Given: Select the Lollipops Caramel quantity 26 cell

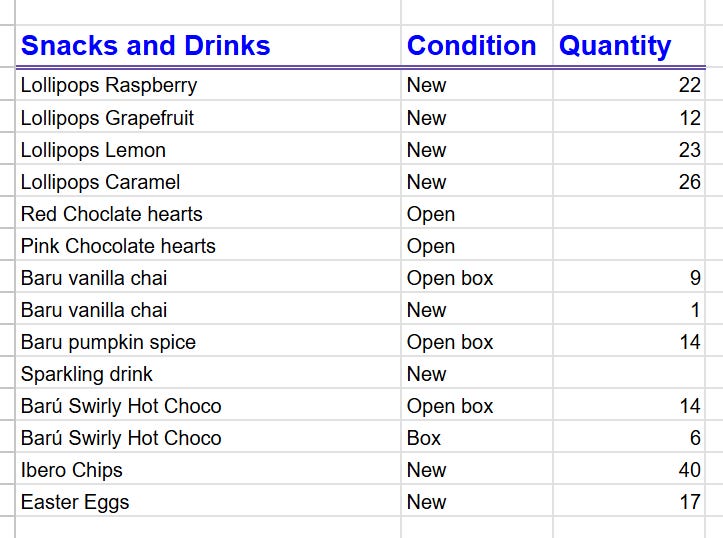Looking at the screenshot, I should coord(629,182).
